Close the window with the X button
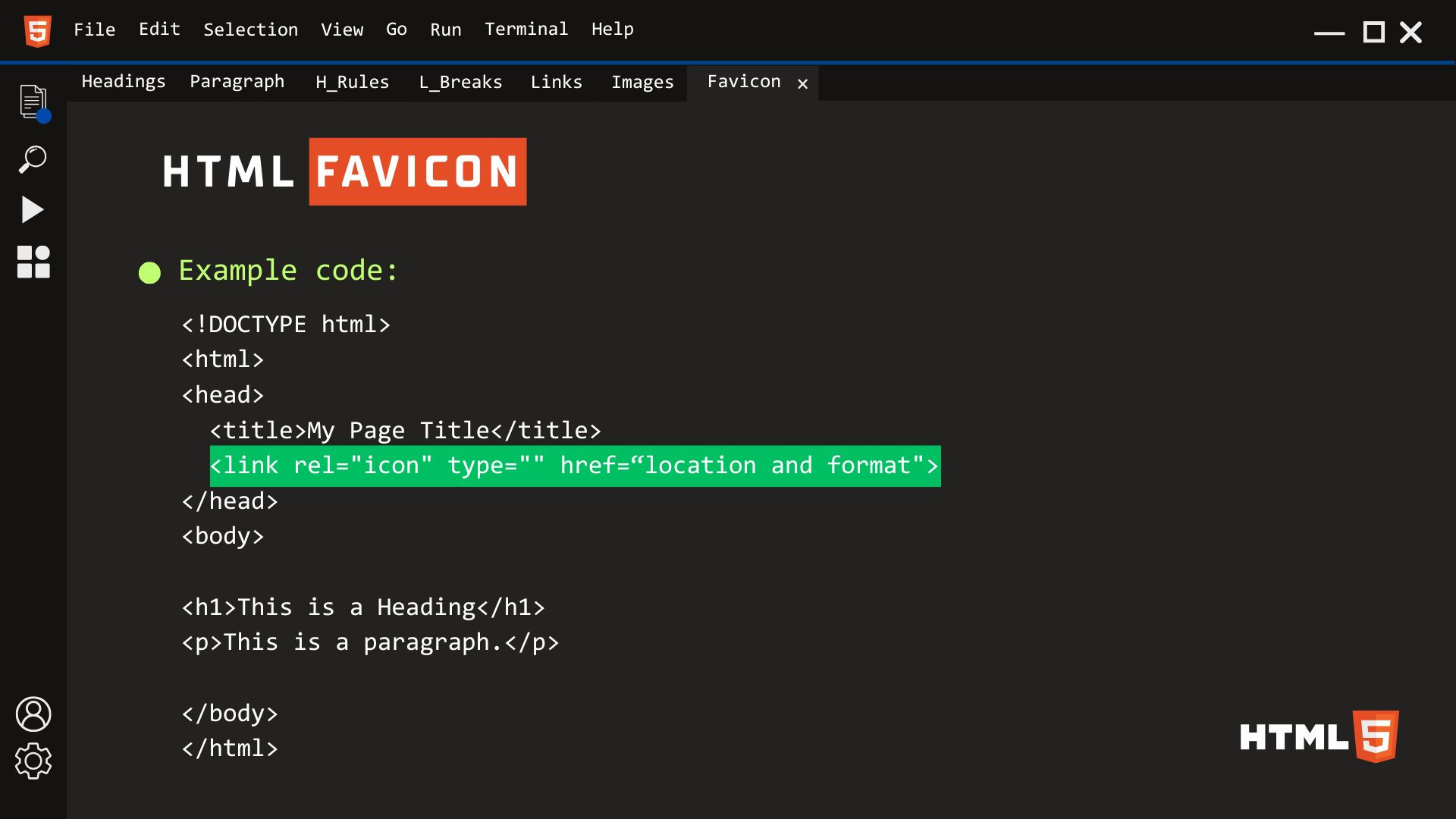 pos(1411,33)
